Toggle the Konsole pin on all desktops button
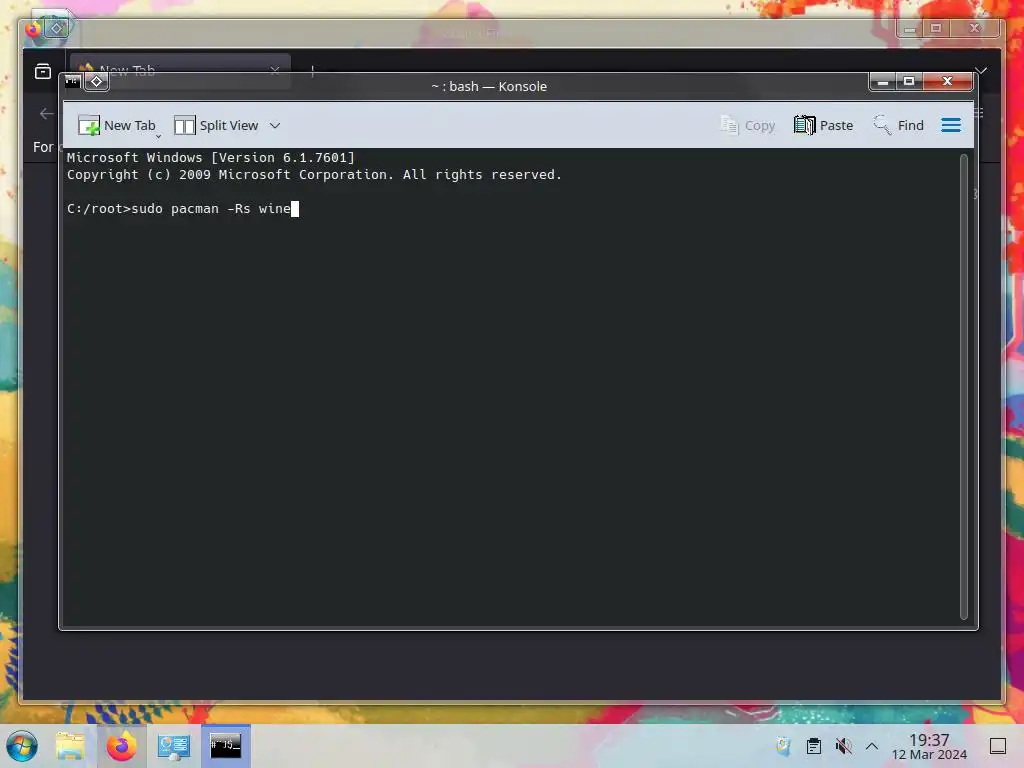1024x768 pixels. pos(97,82)
